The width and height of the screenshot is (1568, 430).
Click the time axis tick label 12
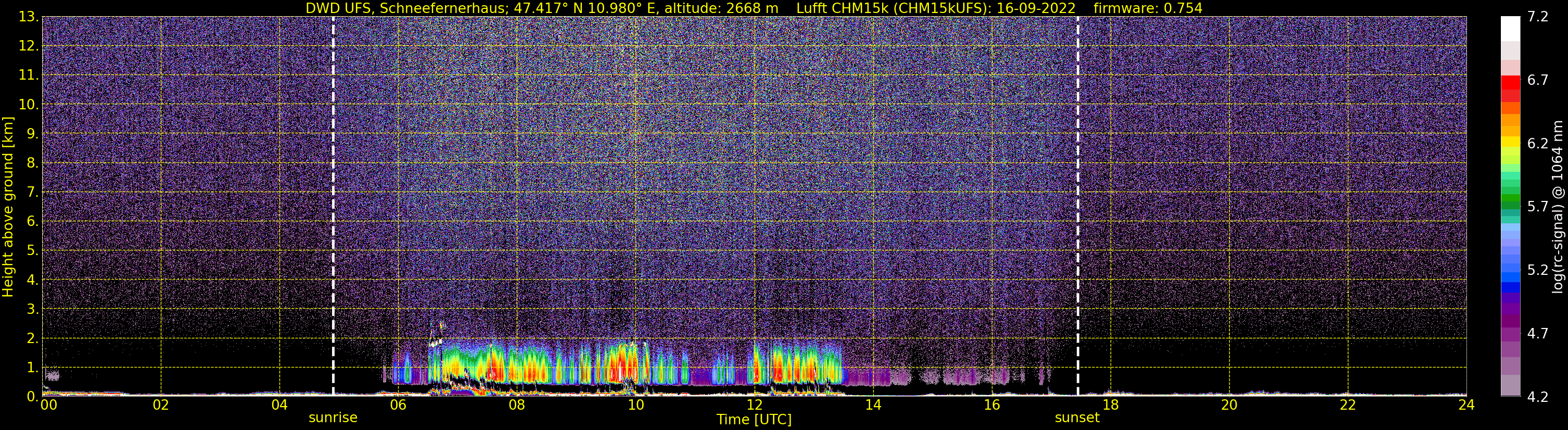(x=754, y=406)
